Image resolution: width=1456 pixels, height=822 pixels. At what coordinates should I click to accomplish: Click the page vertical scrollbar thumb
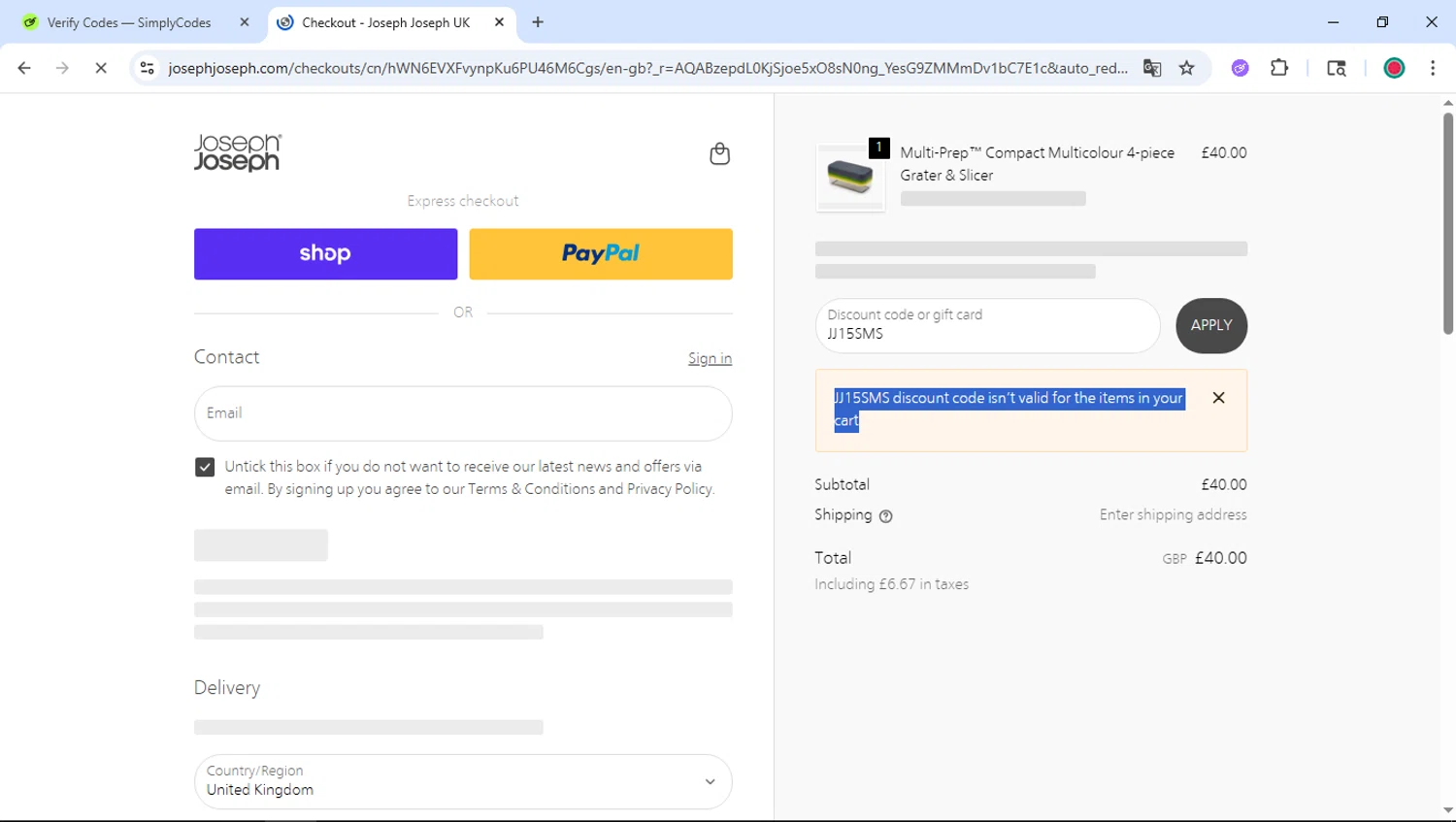pyautogui.click(x=1447, y=223)
